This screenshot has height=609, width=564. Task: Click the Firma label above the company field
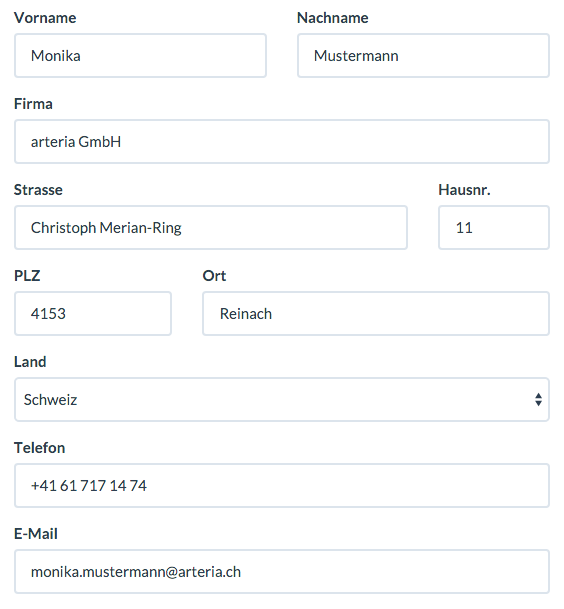pos(33,104)
